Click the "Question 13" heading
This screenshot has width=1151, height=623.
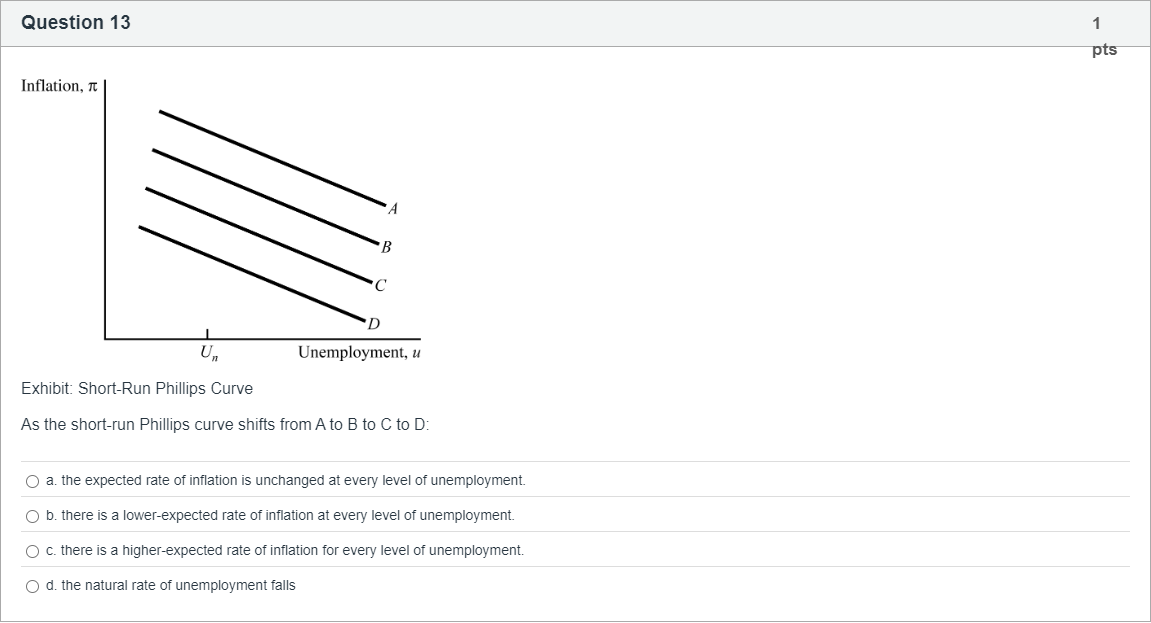[76, 23]
